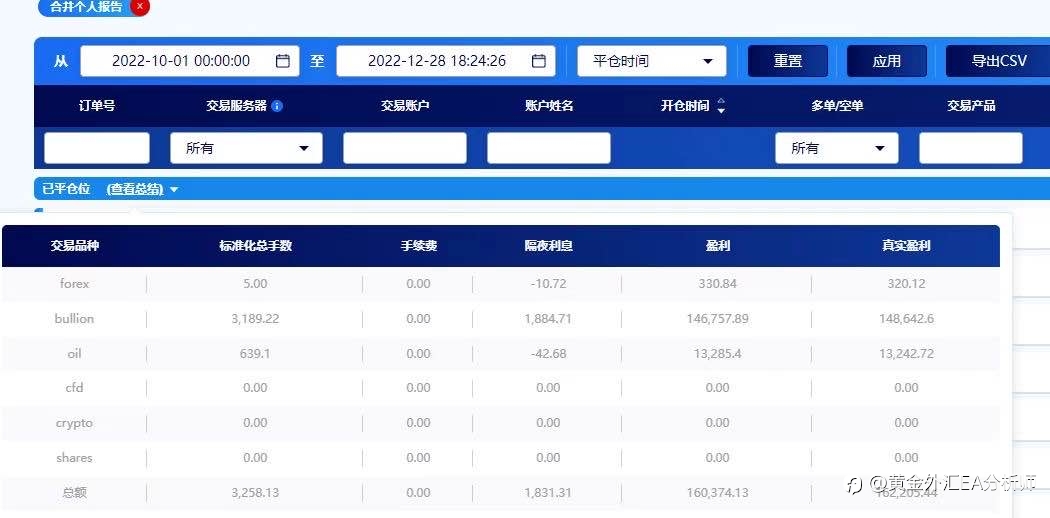Screen dimensions: 1050x518
Task: Click total profit value 160,374.13
Action: click(x=717, y=493)
